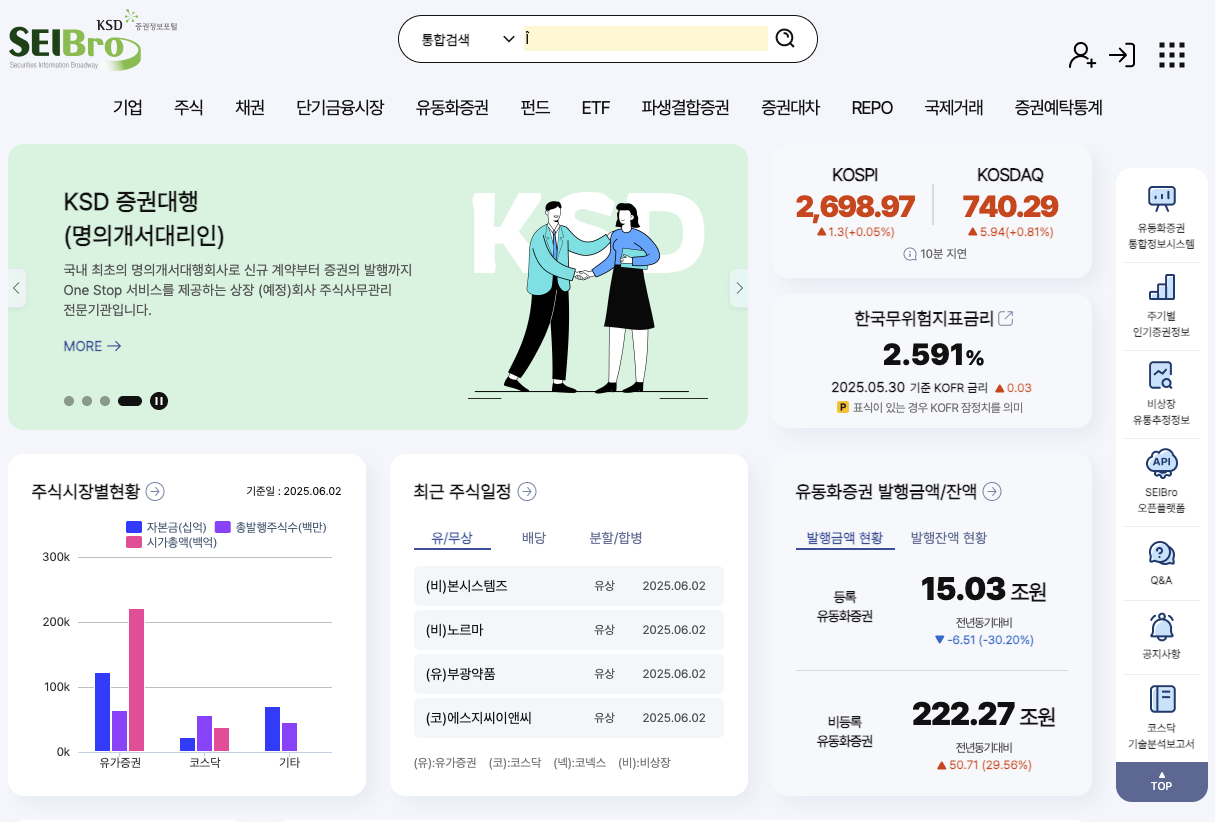Screen dimensions: 1215x822
Task: Open the 단기금융시장 menu
Action: click(x=340, y=107)
